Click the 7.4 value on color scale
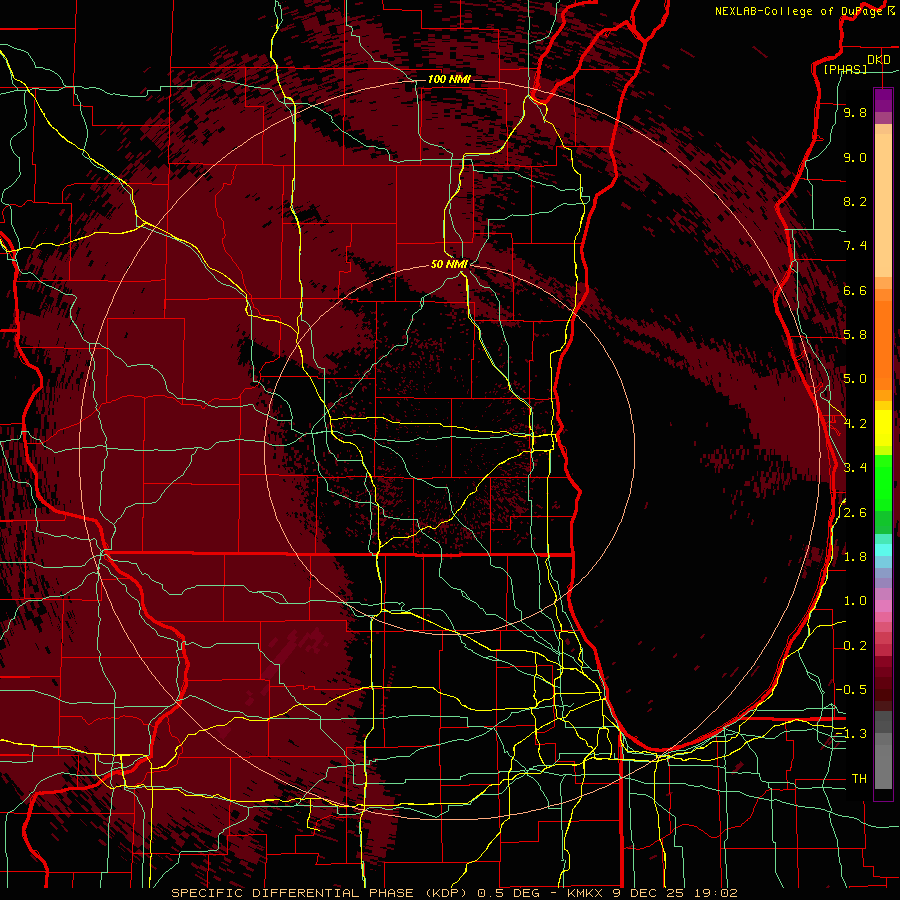Viewport: 900px width, 900px height. pyautogui.click(x=855, y=246)
